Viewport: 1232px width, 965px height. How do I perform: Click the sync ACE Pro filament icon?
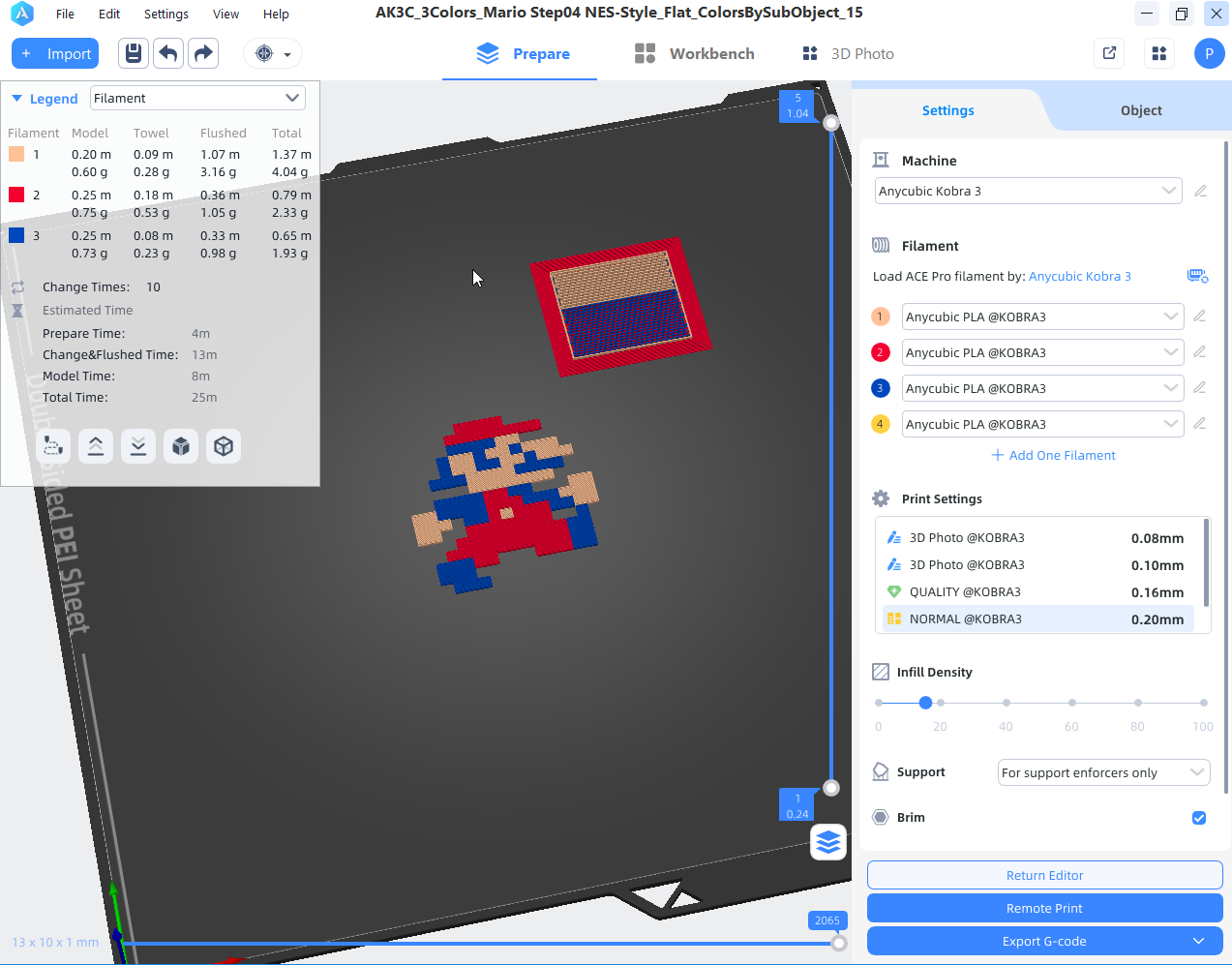pos(1197,276)
